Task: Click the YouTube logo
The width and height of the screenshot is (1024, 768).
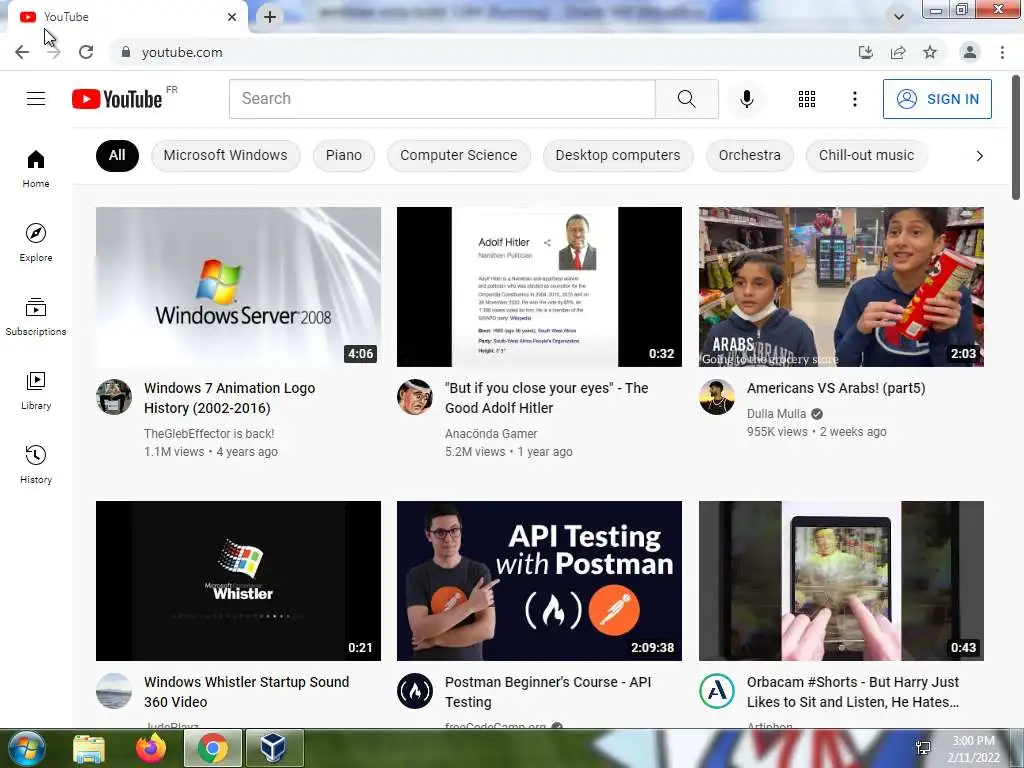Action: [118, 99]
